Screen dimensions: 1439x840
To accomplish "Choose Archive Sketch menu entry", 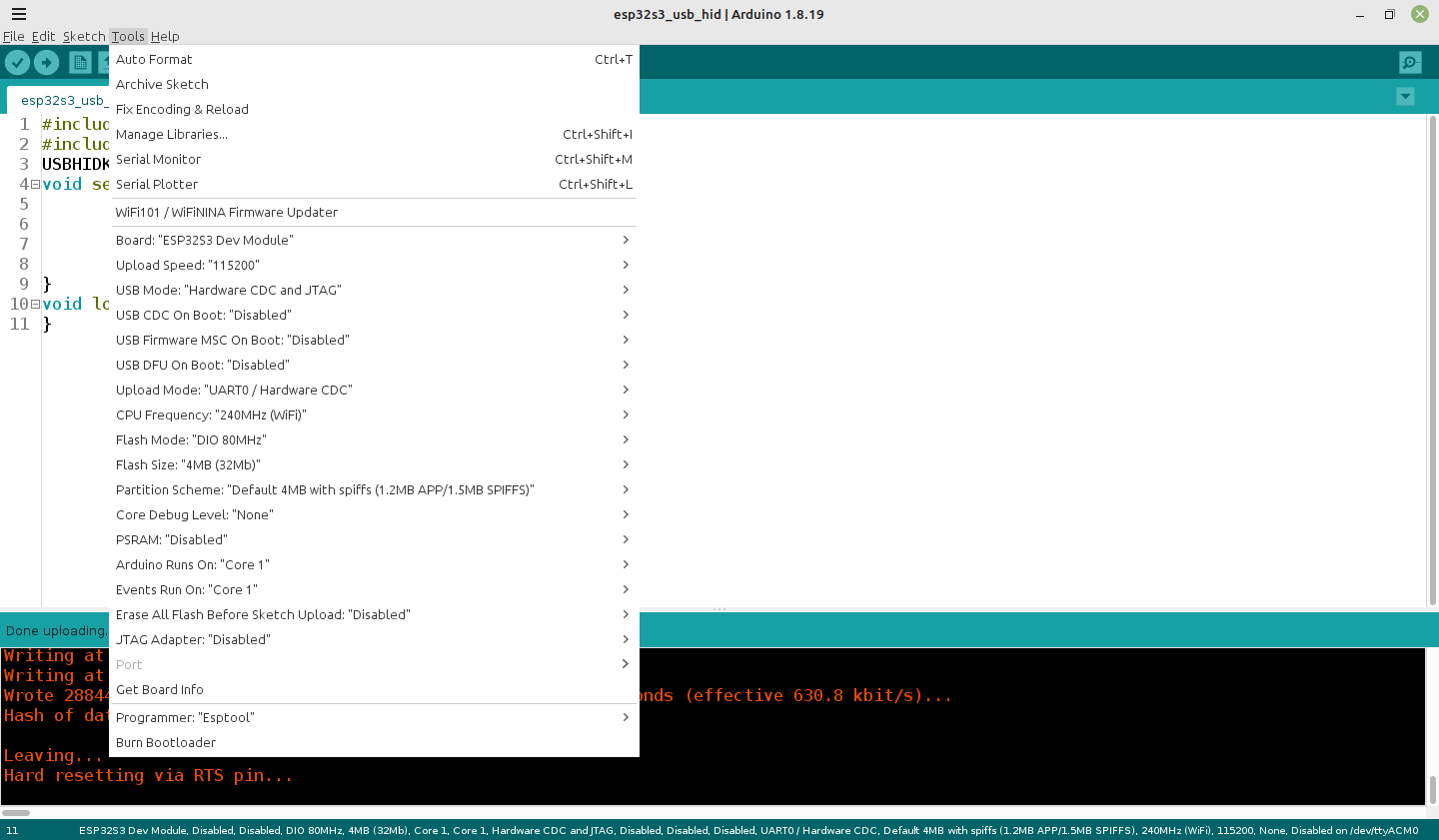I will 374,84.
